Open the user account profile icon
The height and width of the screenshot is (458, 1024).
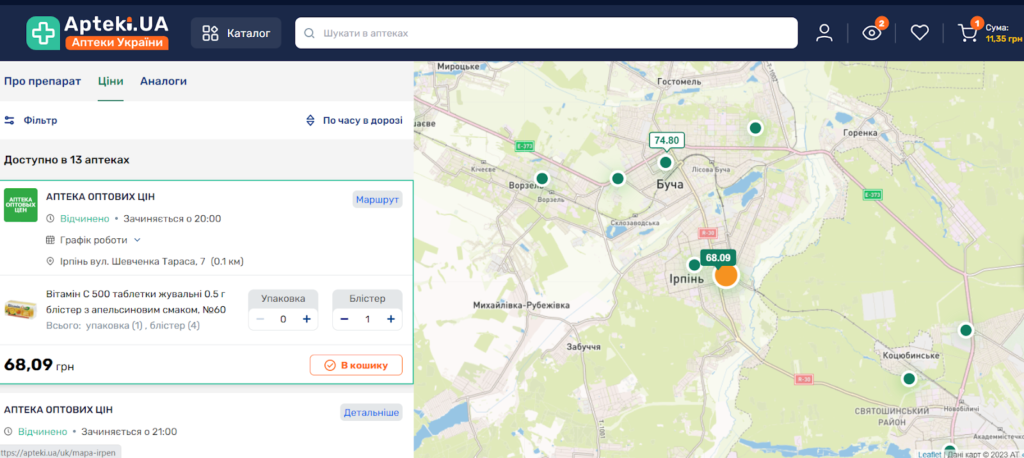[x=824, y=33]
